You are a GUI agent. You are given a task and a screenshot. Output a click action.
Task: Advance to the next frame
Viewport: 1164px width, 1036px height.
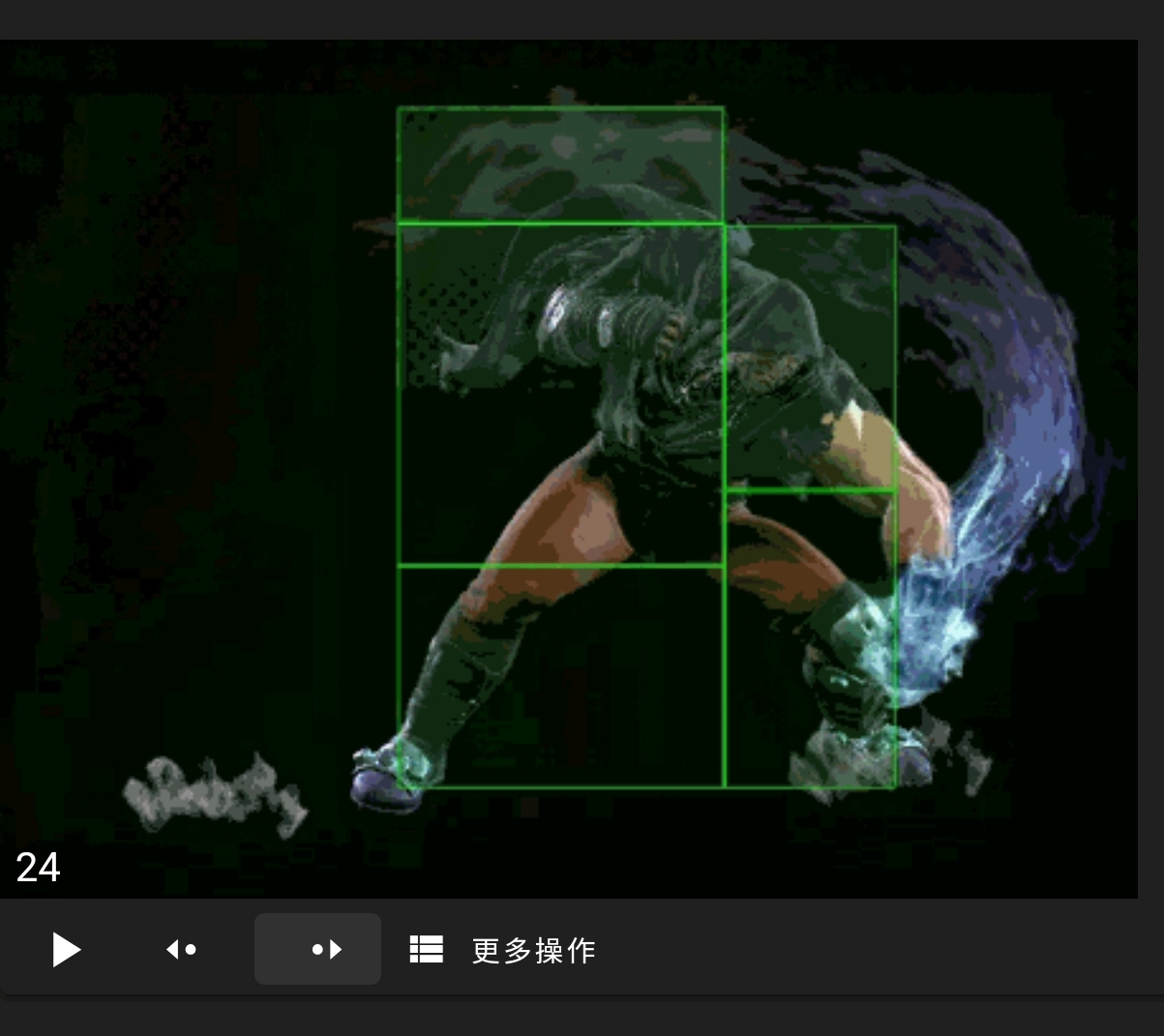coord(317,949)
